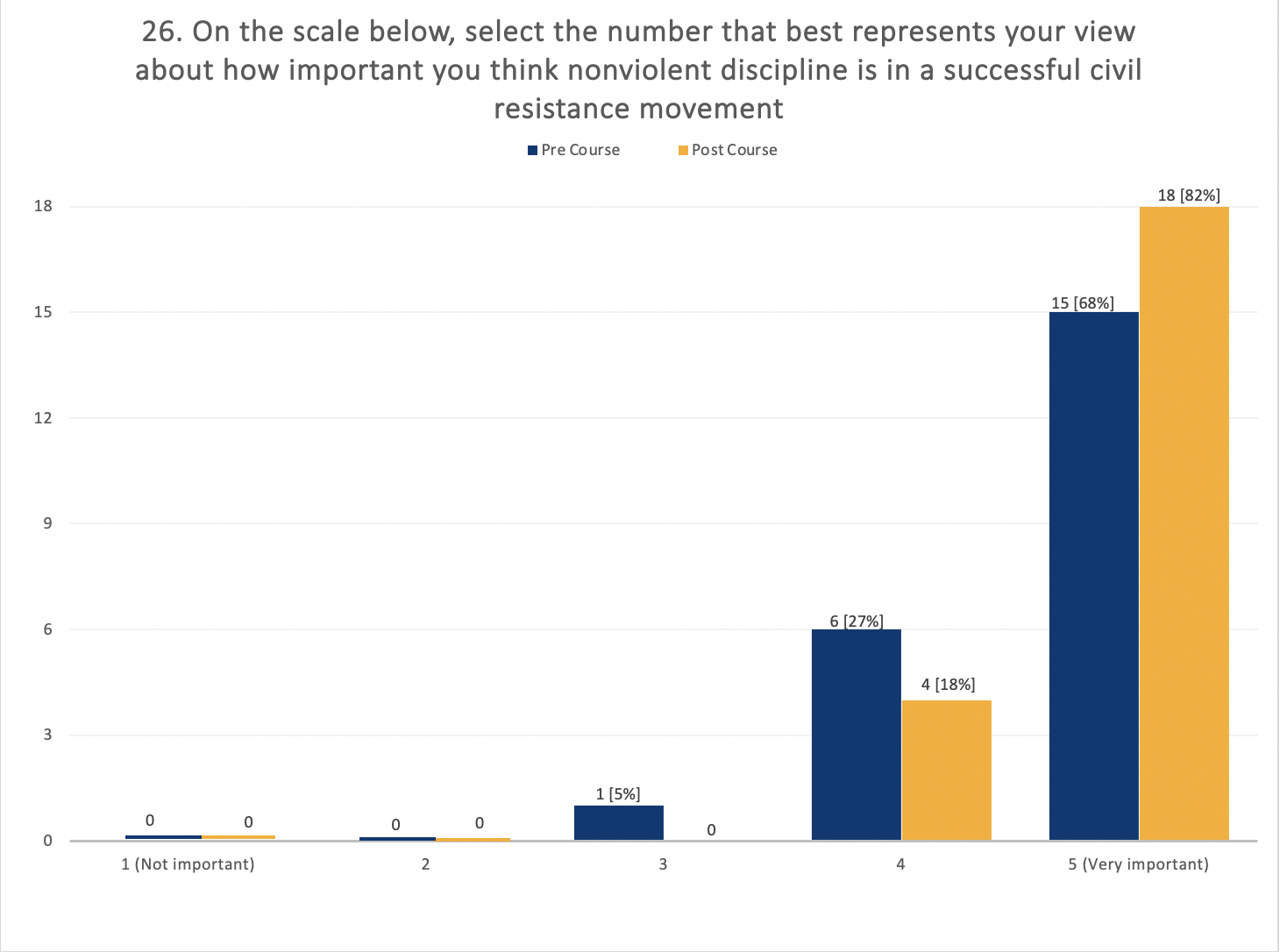Select the Pre Course bar for rating 5
This screenshot has width=1280, height=952.
(1093, 576)
